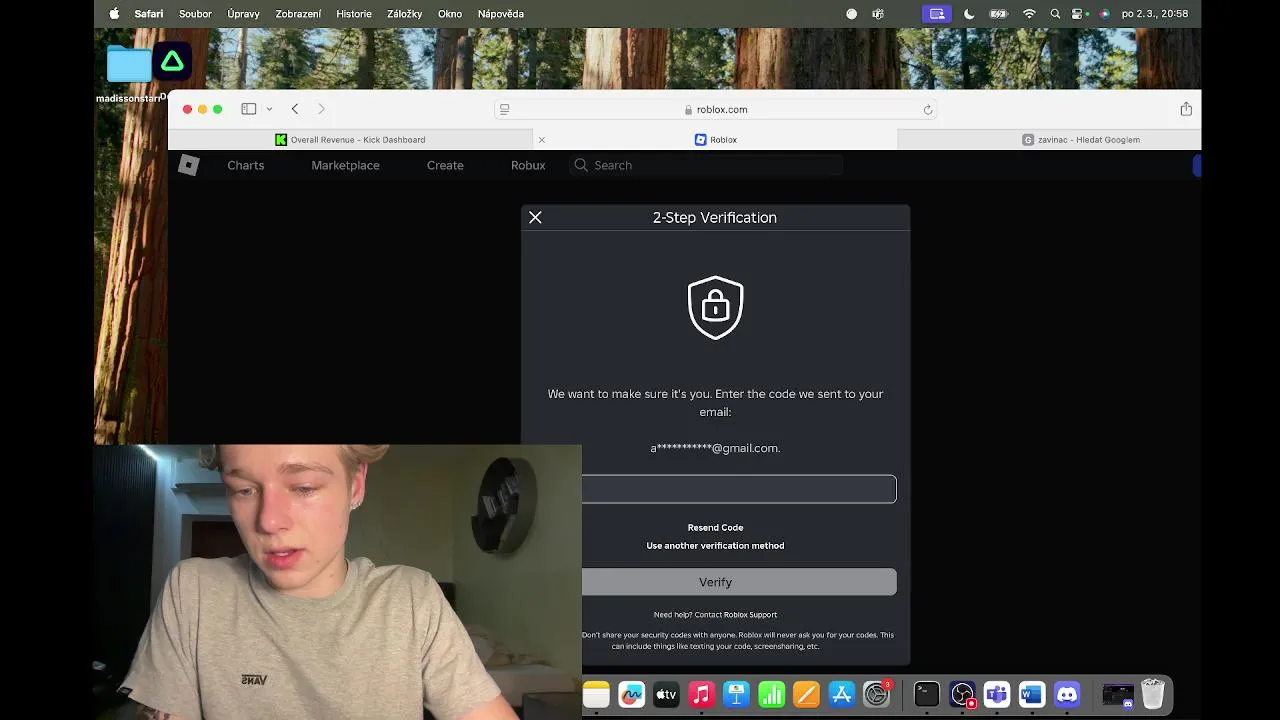Open Discord from the Dock

tap(1067, 694)
